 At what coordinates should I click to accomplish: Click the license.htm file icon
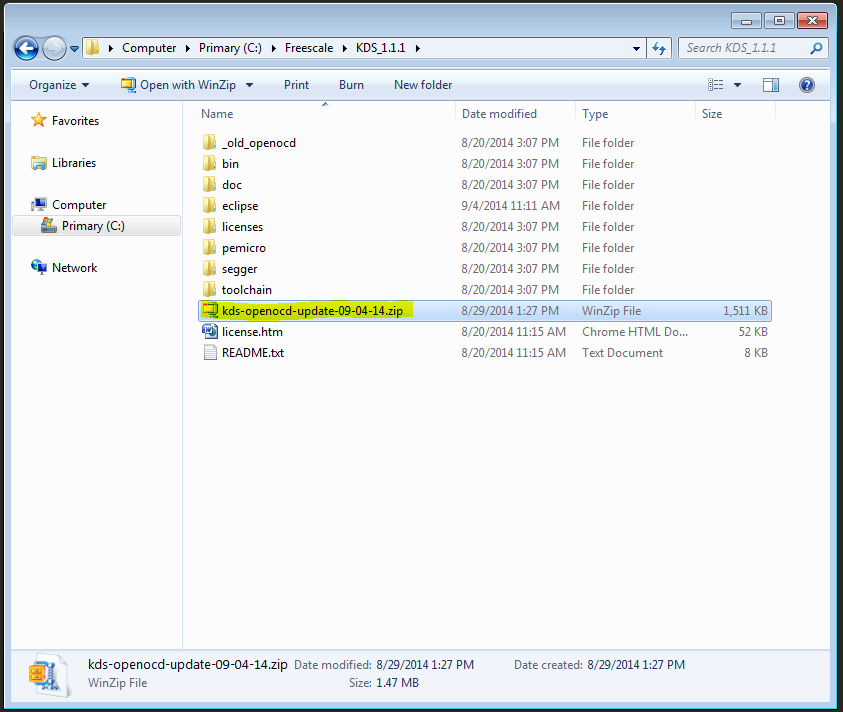(210, 331)
